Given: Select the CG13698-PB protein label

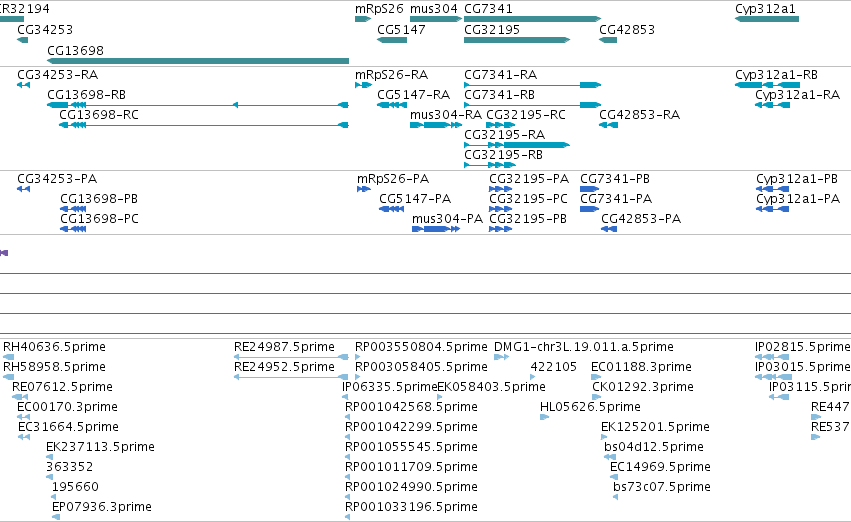Looking at the screenshot, I should coord(99,199).
